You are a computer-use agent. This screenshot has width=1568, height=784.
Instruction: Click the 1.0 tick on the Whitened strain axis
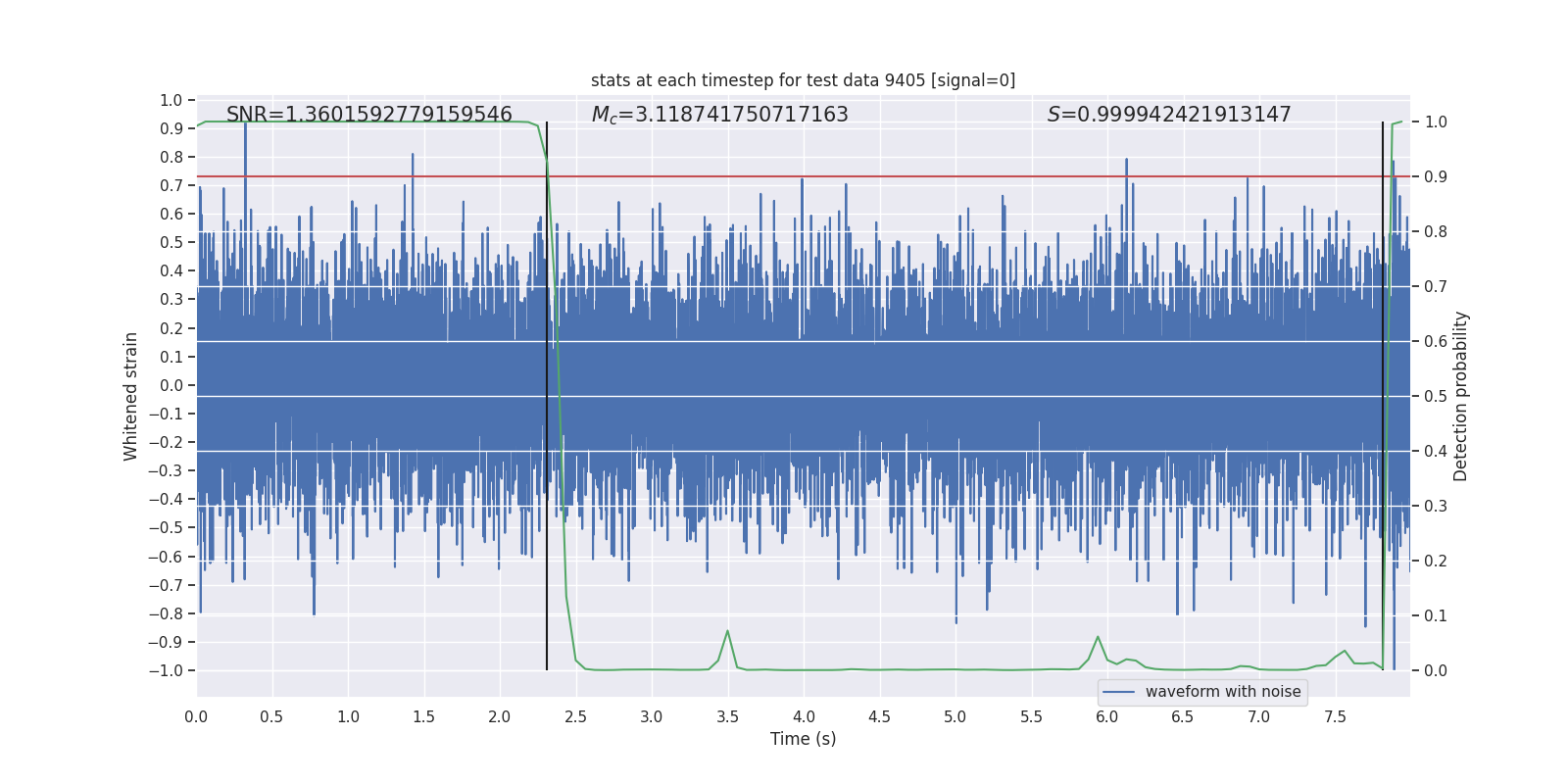[x=171, y=100]
